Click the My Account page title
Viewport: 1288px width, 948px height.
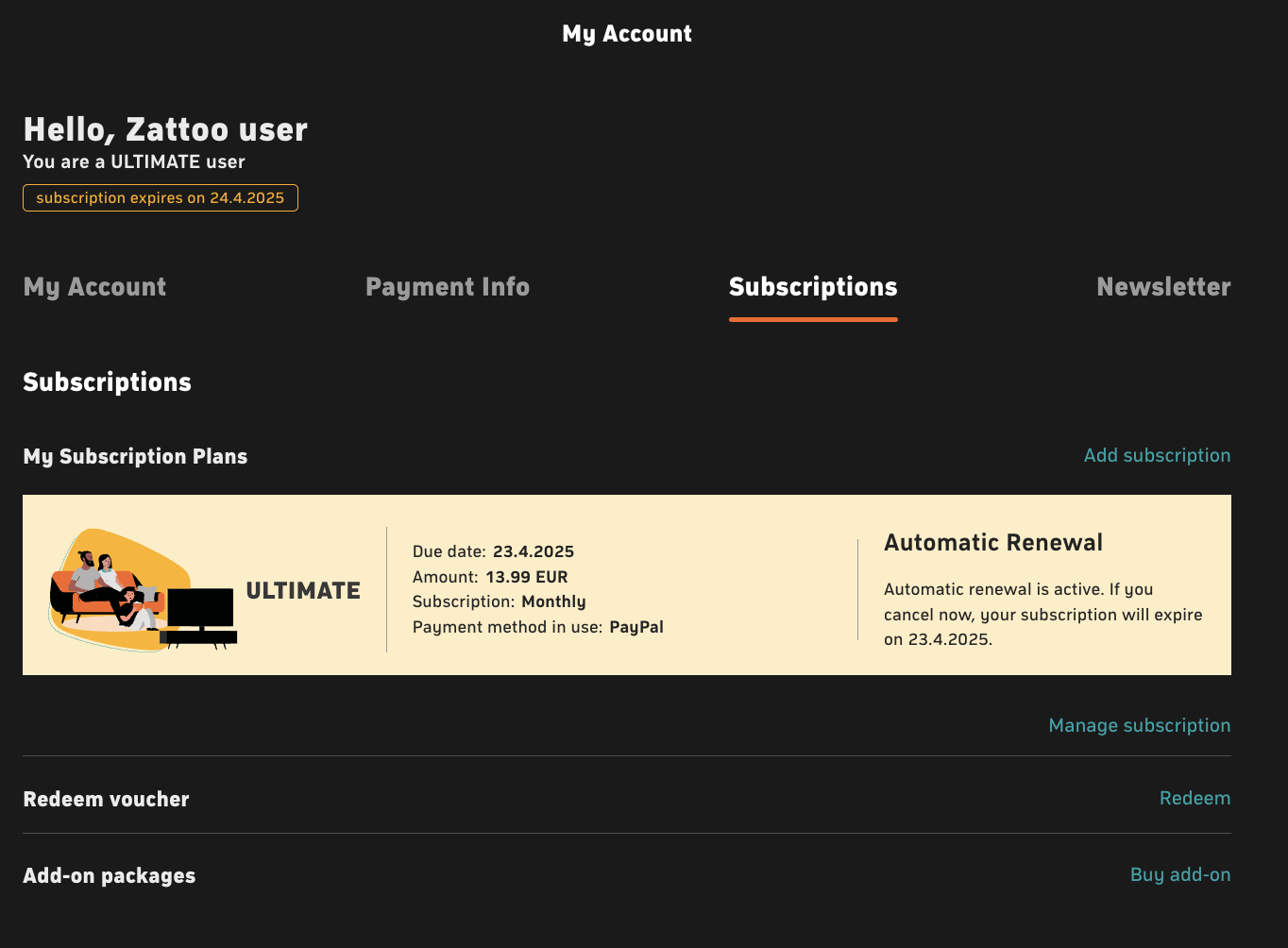[x=627, y=34]
